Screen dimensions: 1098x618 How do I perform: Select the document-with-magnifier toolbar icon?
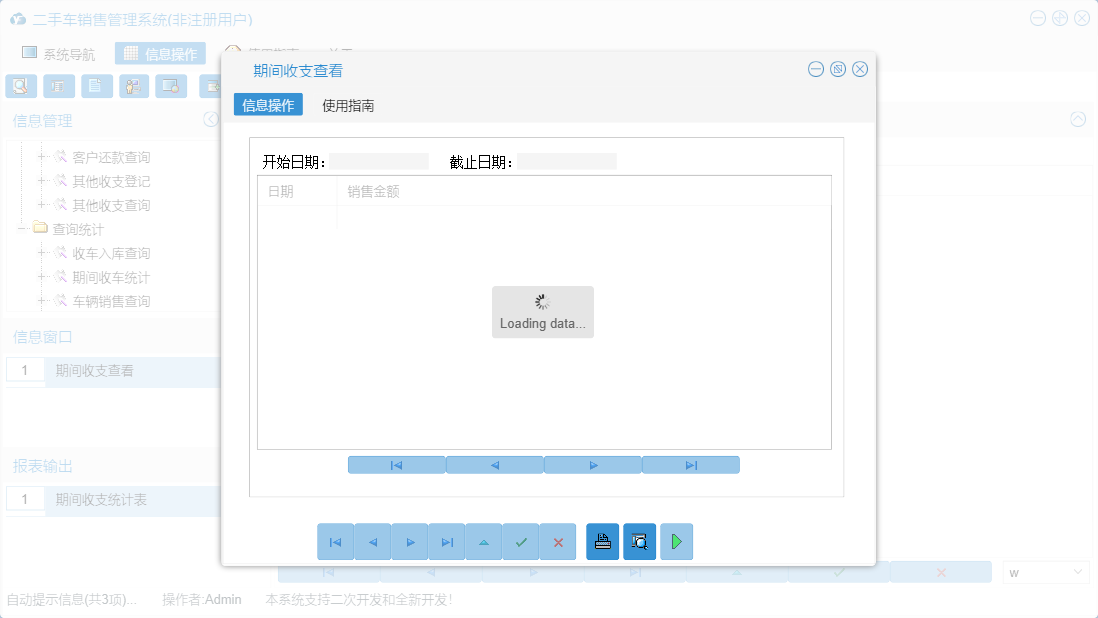tap(20, 86)
